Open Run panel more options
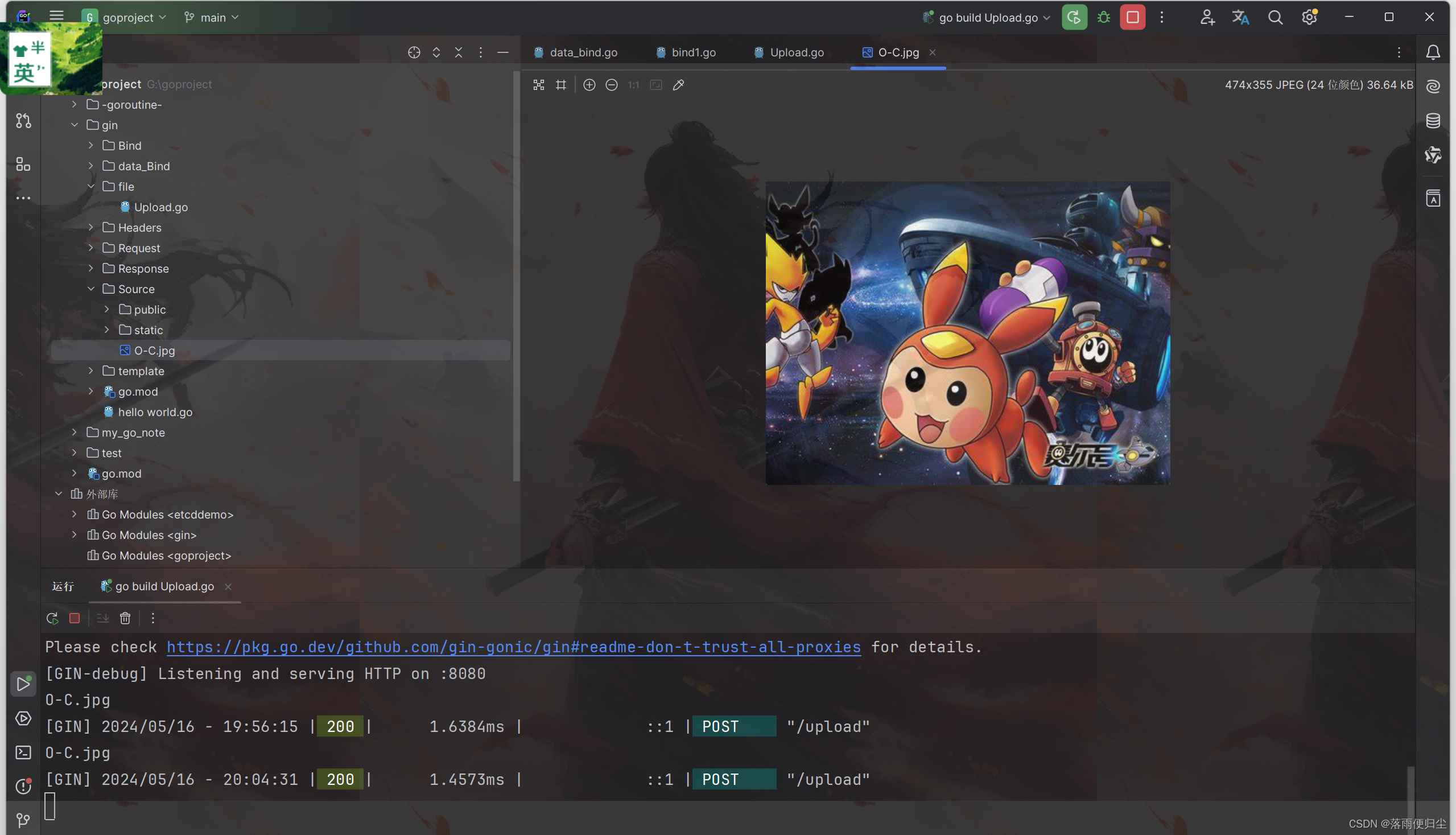The image size is (1456, 835). coord(152,618)
